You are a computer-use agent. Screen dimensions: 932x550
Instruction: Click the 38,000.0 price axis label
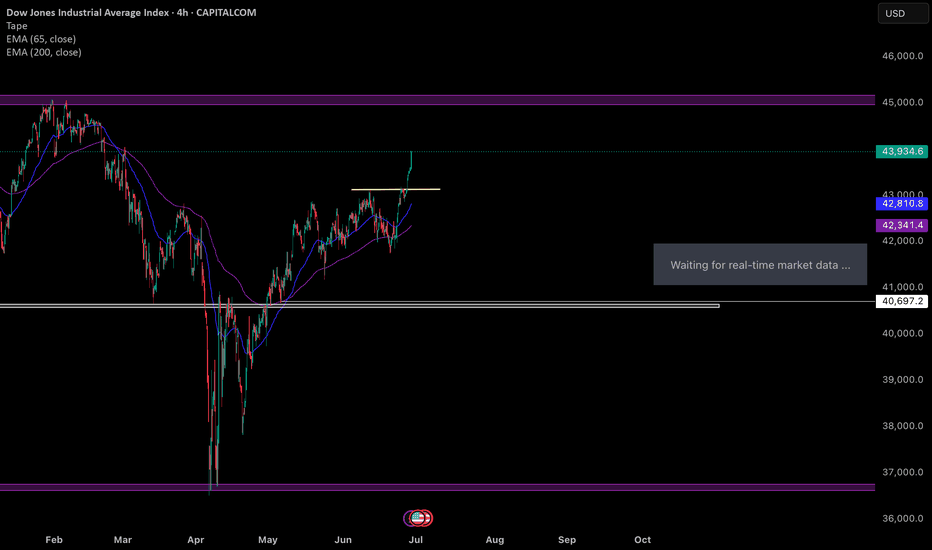tap(903, 426)
